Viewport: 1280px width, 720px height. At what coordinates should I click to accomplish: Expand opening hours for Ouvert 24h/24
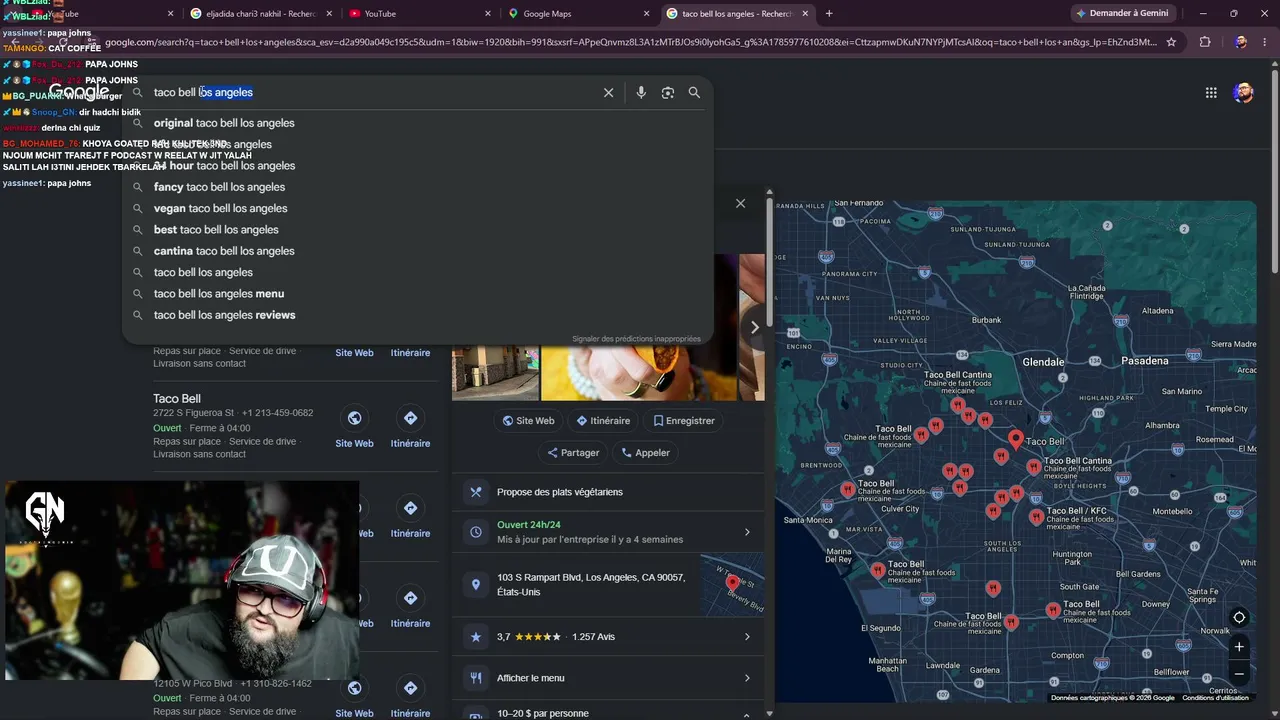point(747,532)
